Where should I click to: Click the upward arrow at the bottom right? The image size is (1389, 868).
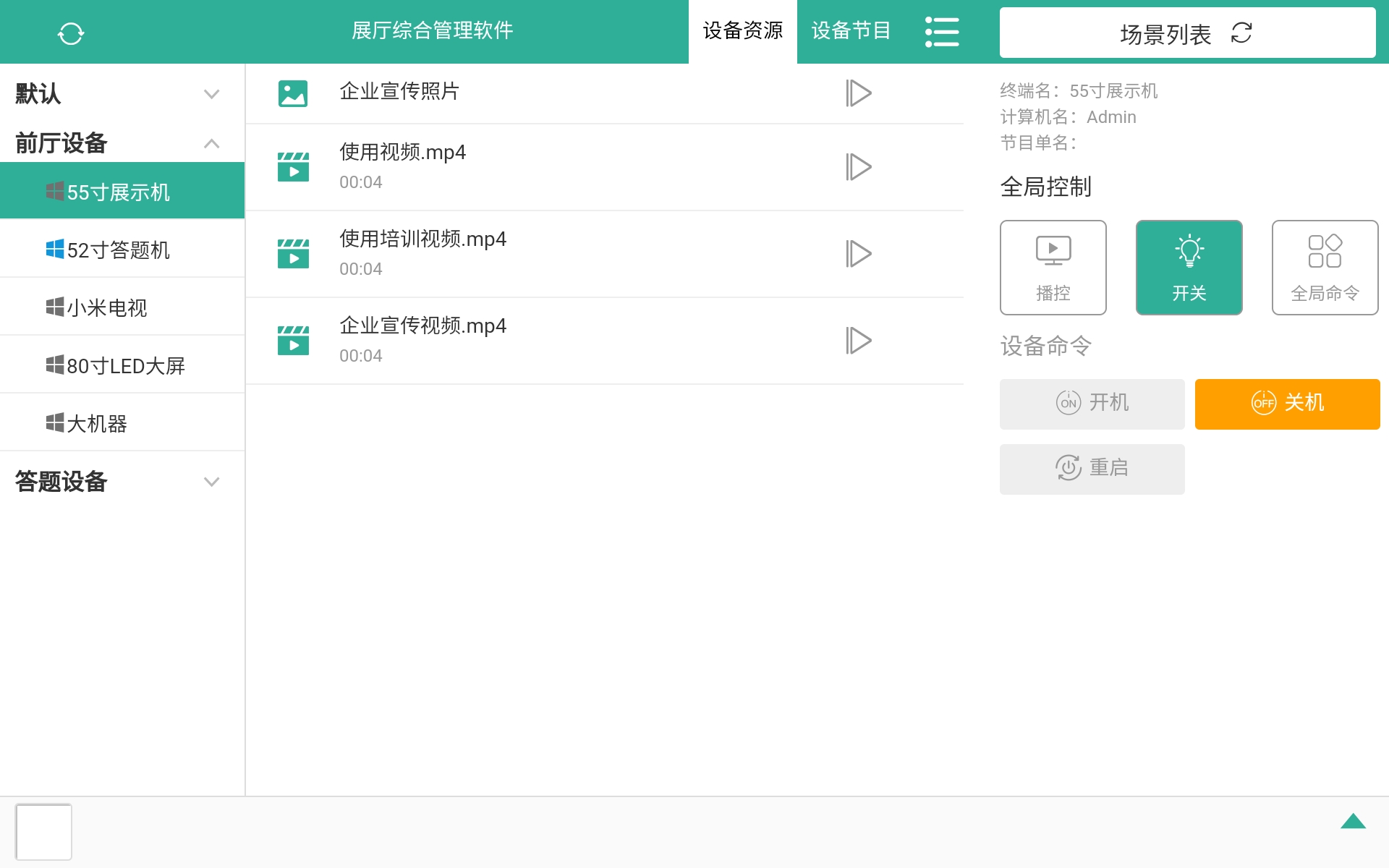point(1354,821)
